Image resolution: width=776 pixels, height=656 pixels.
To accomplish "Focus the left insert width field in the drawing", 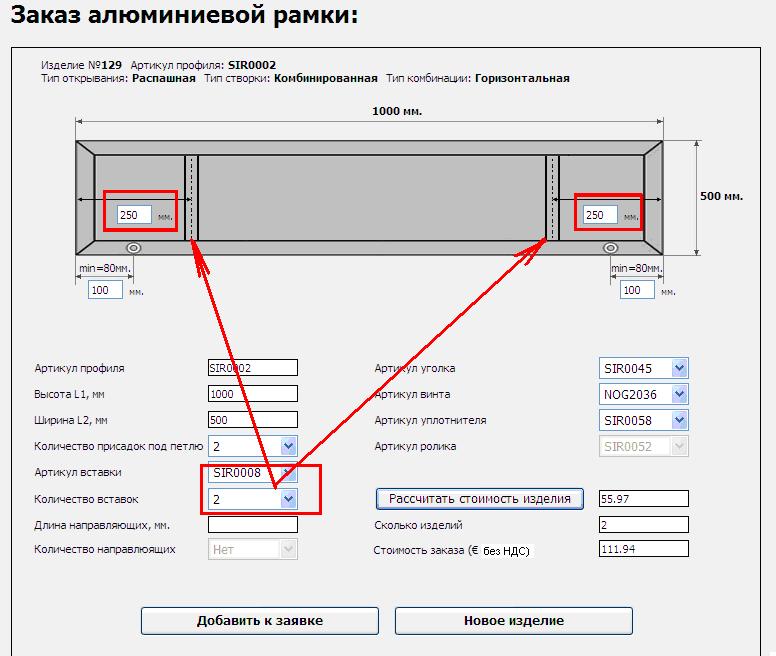I will point(134,214).
